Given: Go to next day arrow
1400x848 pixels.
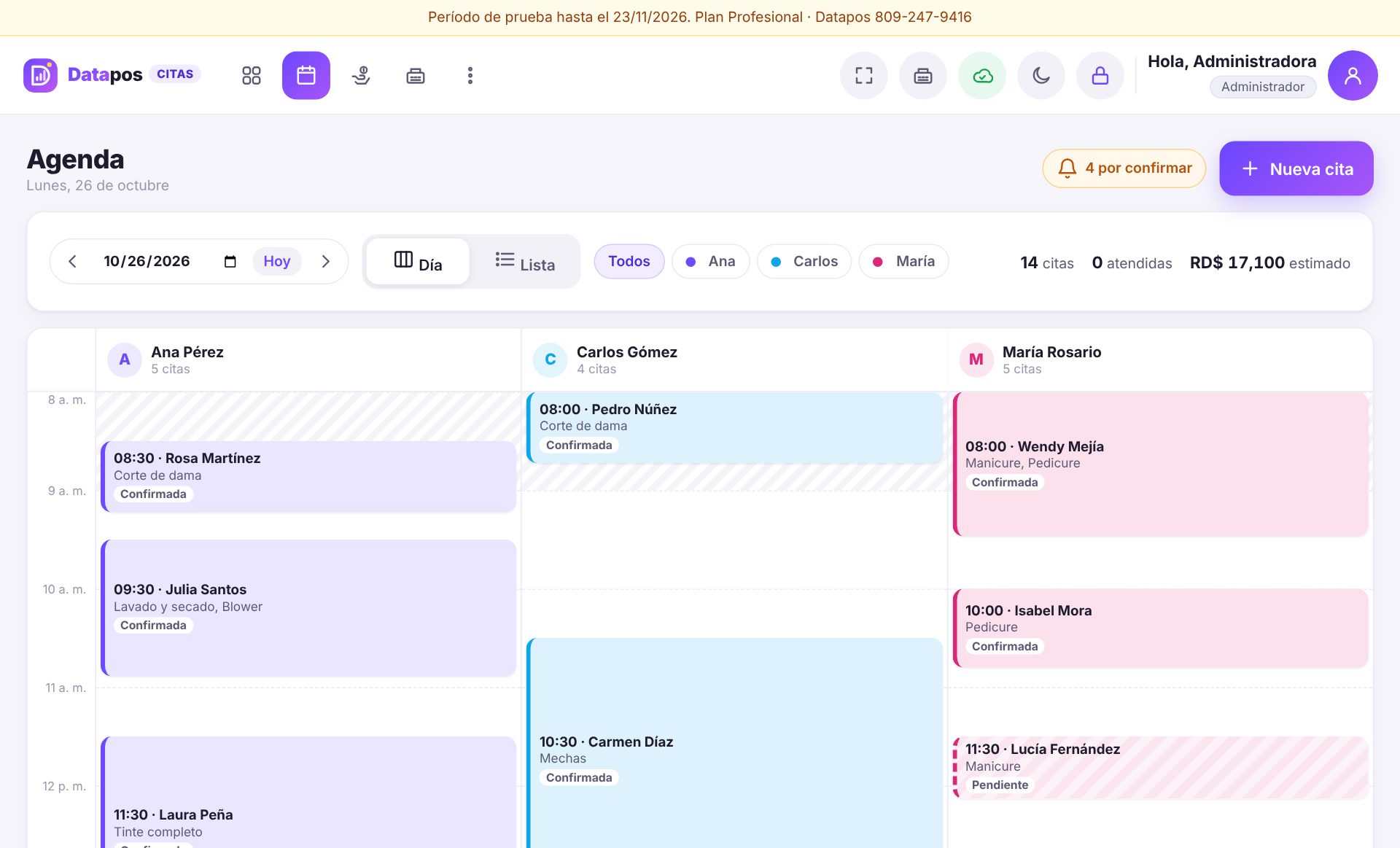Looking at the screenshot, I should [326, 261].
